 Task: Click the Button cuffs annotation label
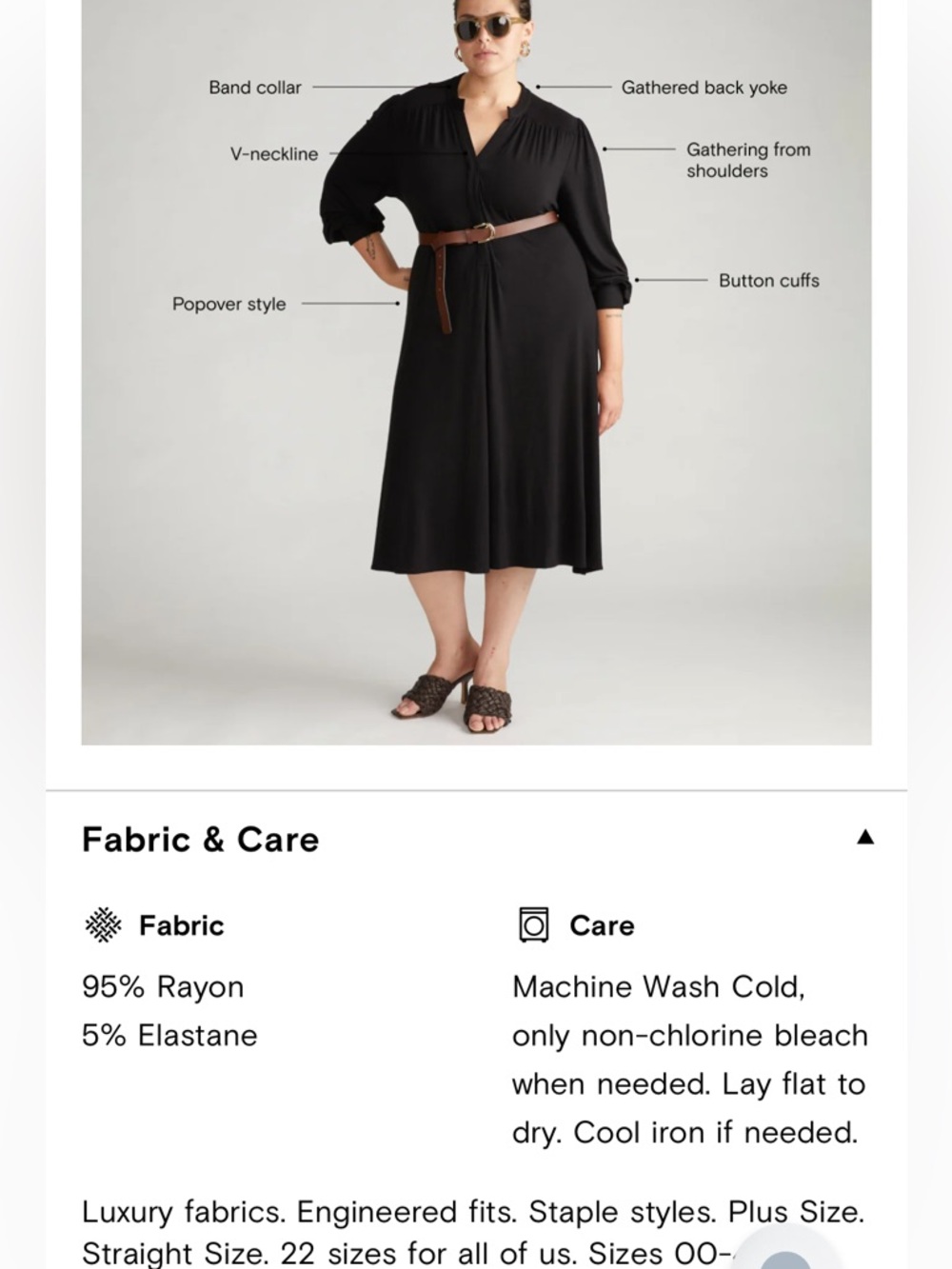pyautogui.click(x=769, y=281)
